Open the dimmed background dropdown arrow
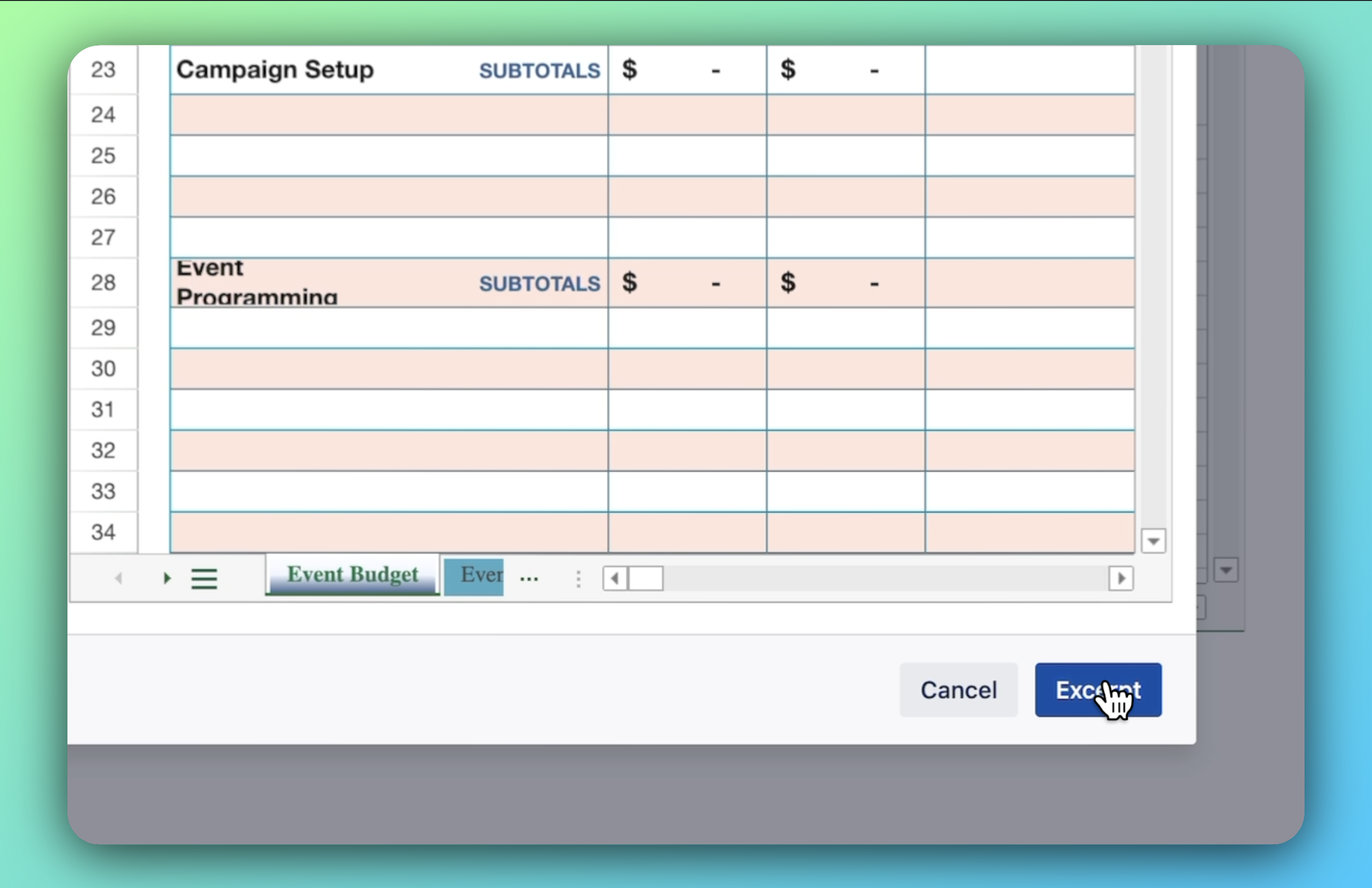This screenshot has width=1372, height=888. pos(1226,570)
